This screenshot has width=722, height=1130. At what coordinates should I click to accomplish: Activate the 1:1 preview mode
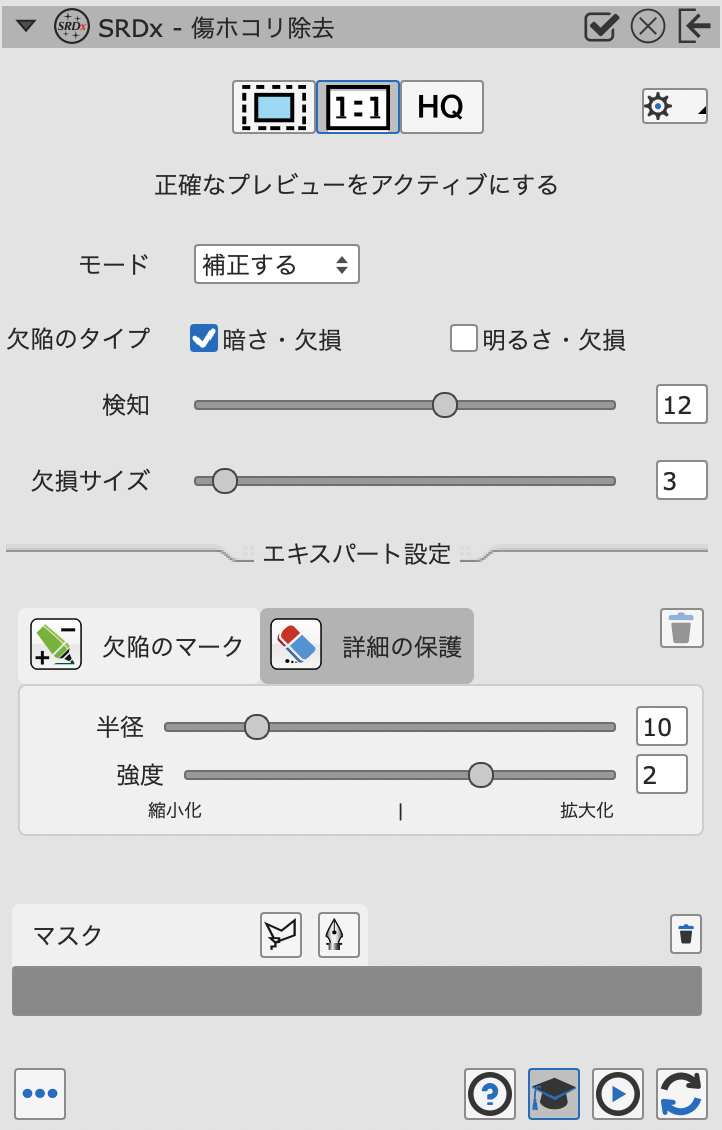coord(358,107)
